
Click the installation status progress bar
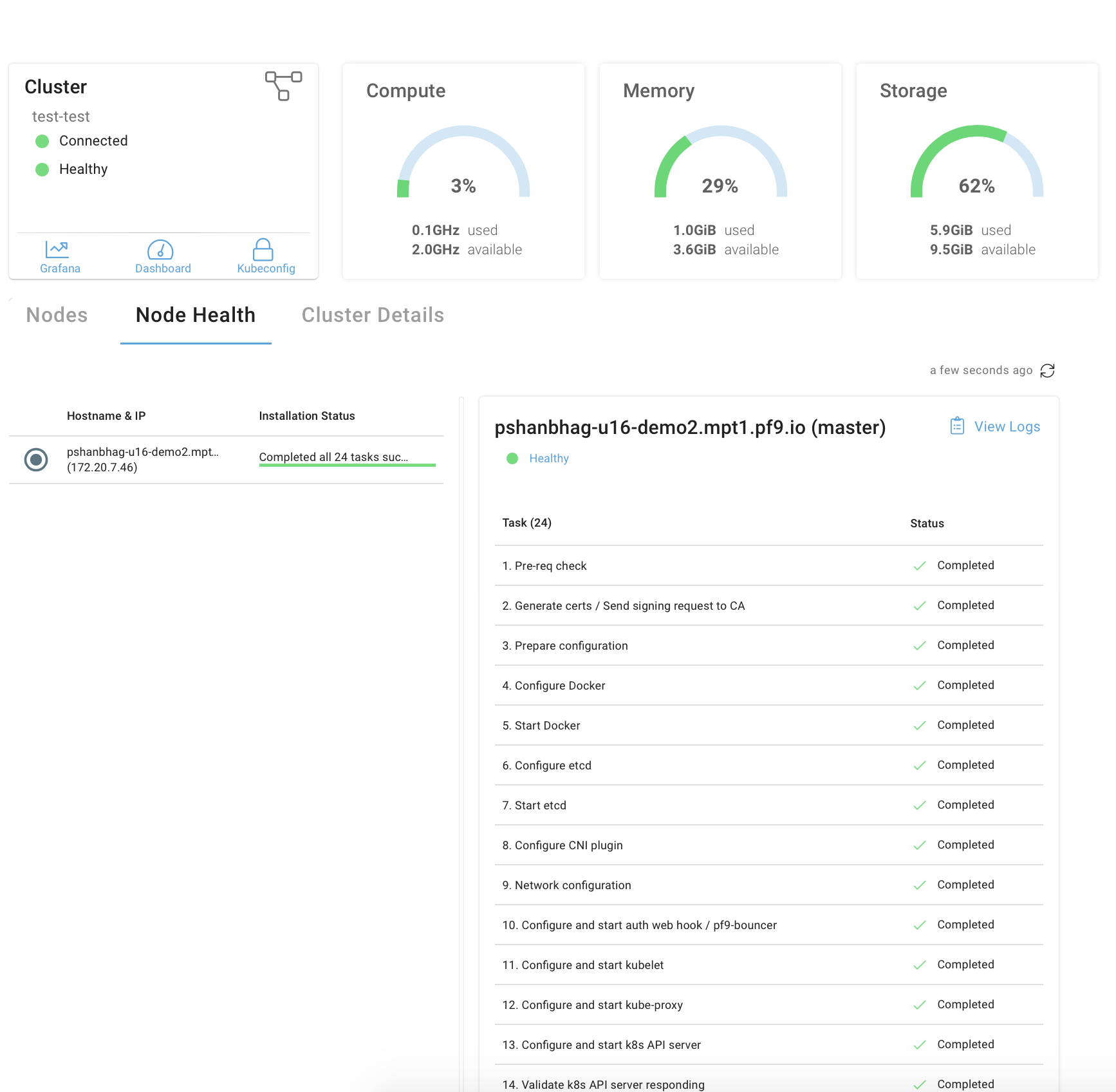coord(347,464)
